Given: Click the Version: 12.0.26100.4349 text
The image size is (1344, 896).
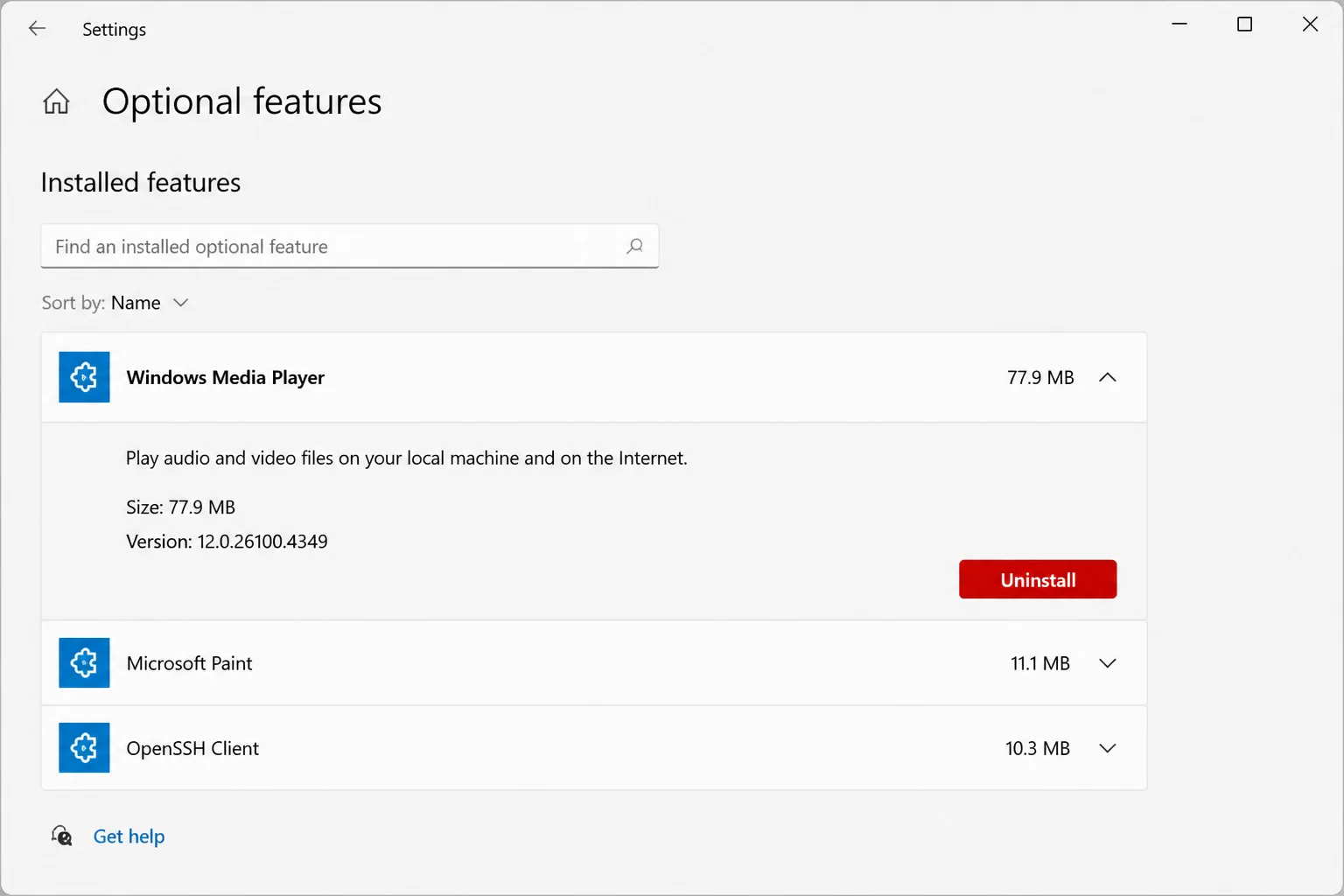Looking at the screenshot, I should pos(227,542).
